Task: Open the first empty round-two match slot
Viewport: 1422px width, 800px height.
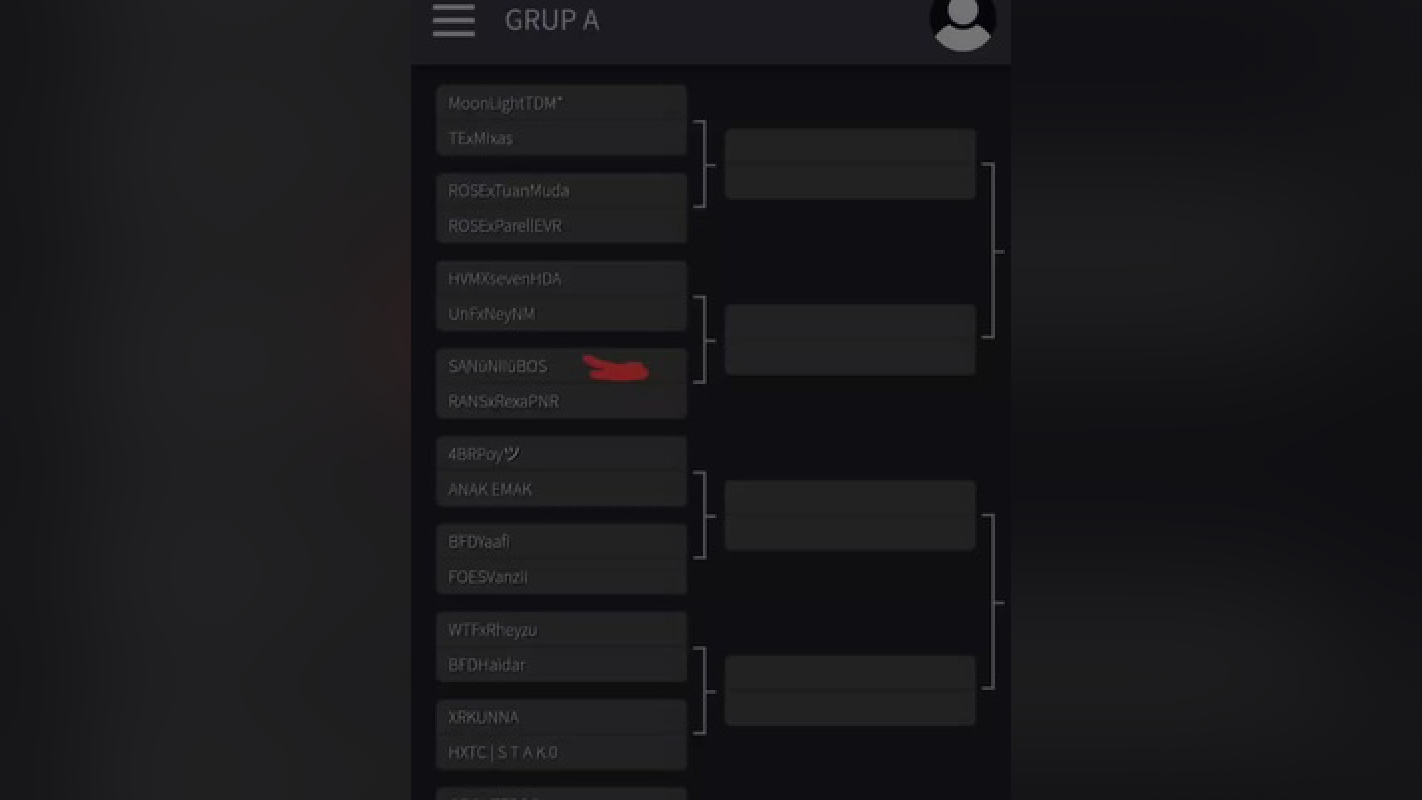Action: (x=850, y=164)
